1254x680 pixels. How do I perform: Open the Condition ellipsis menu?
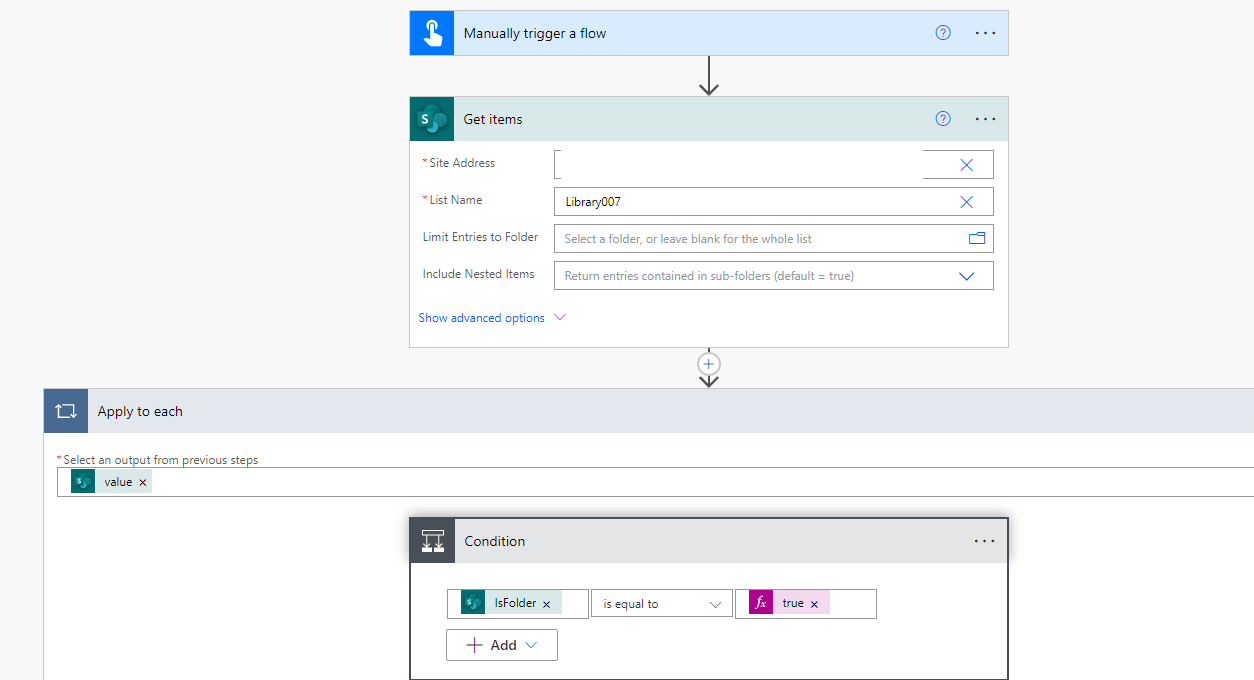(985, 541)
